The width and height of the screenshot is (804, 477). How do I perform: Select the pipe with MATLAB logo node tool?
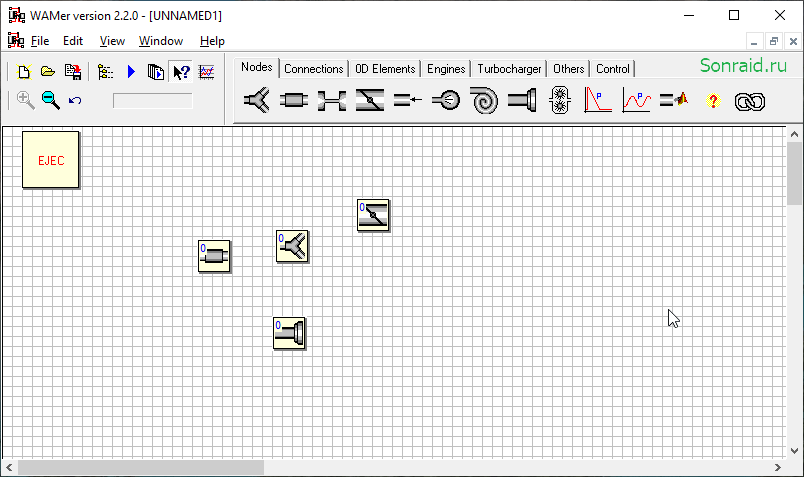674,100
